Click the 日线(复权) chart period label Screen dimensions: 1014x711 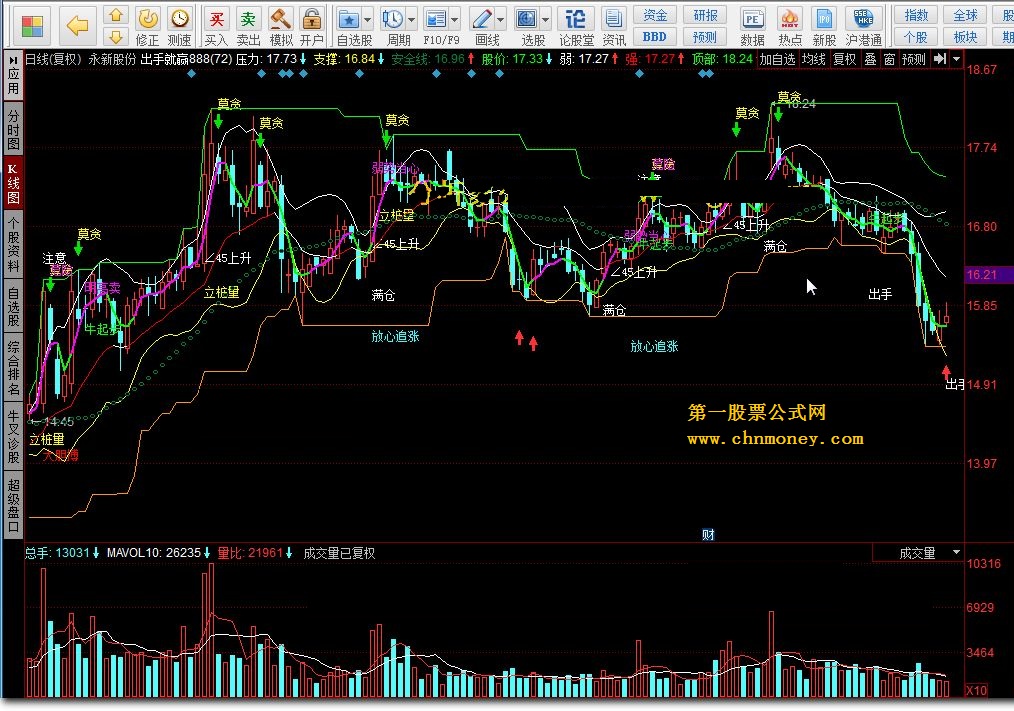pos(54,59)
